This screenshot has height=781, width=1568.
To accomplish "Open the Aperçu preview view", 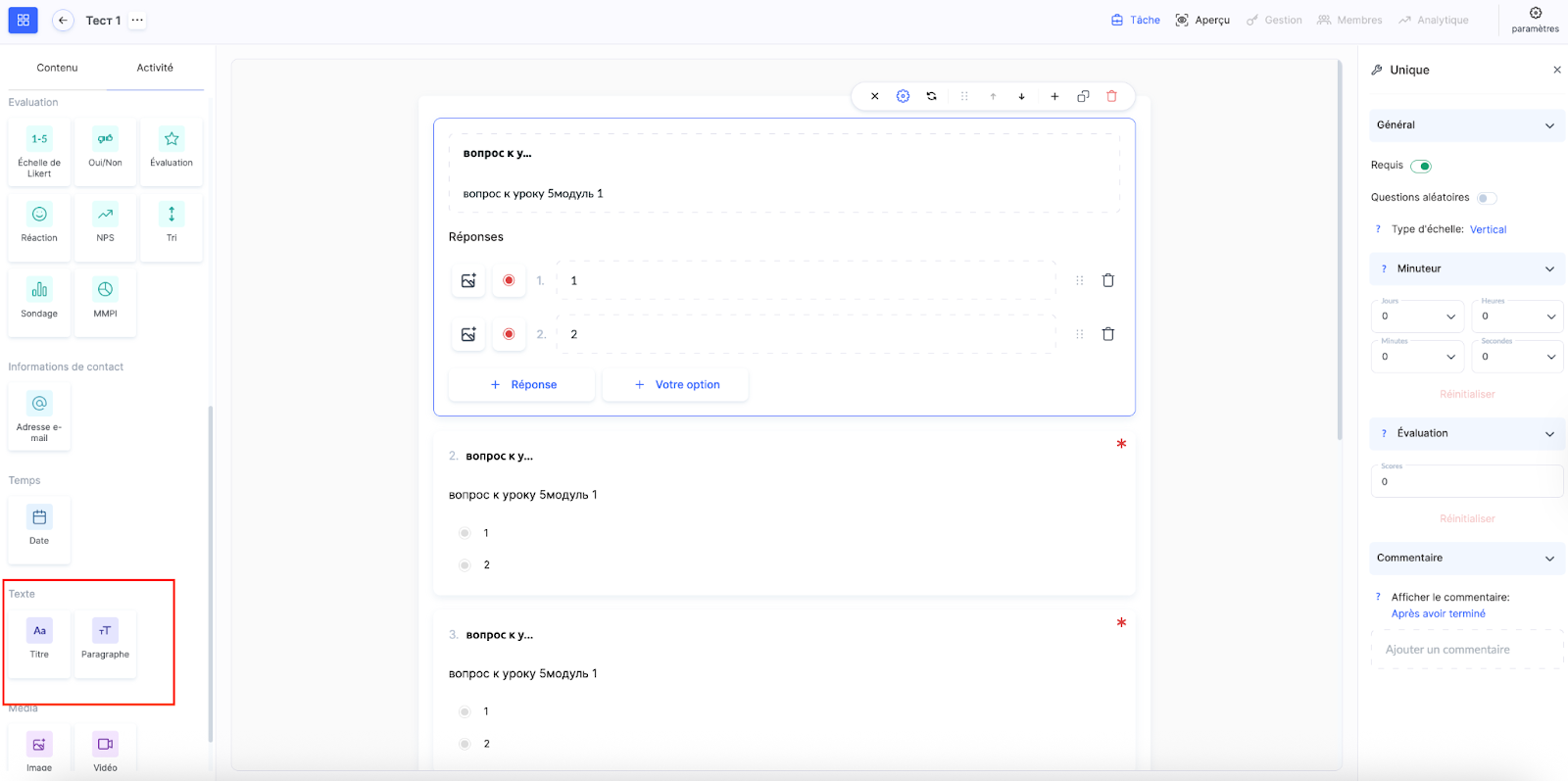I will click(x=1202, y=20).
